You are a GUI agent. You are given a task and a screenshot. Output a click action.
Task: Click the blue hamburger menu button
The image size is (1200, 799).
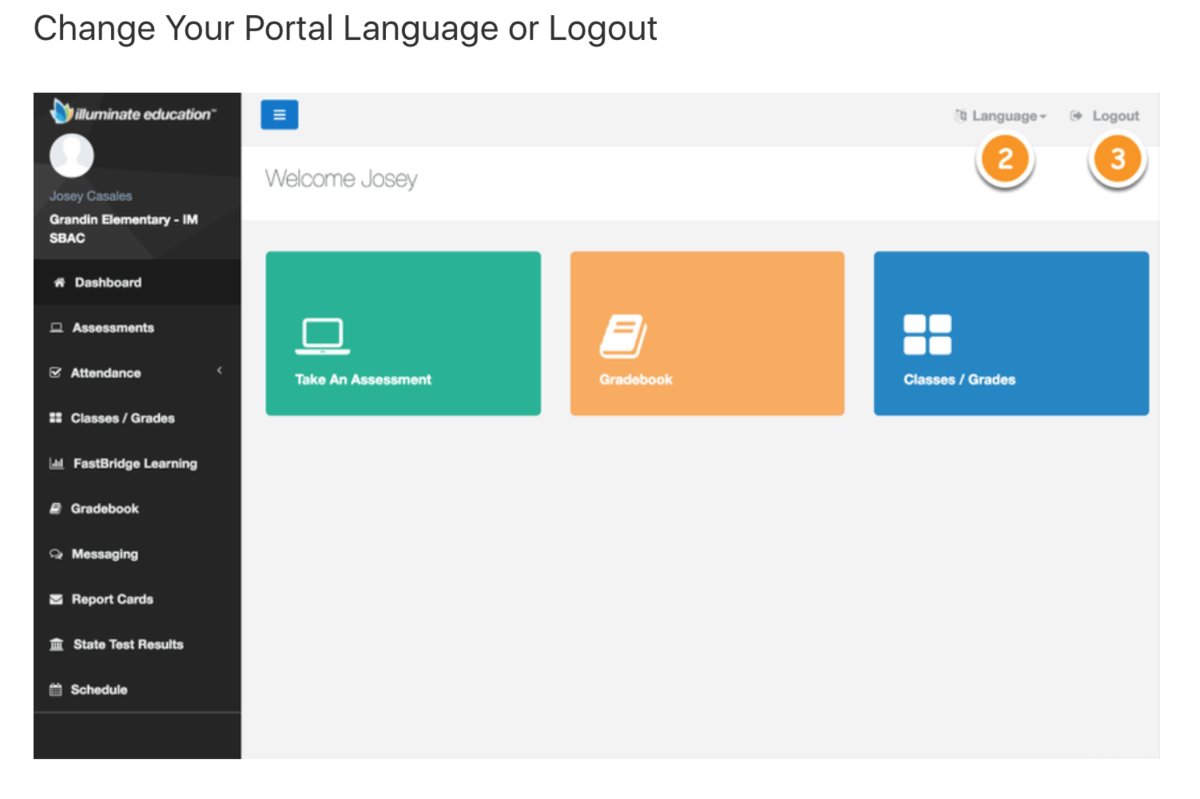coord(279,115)
